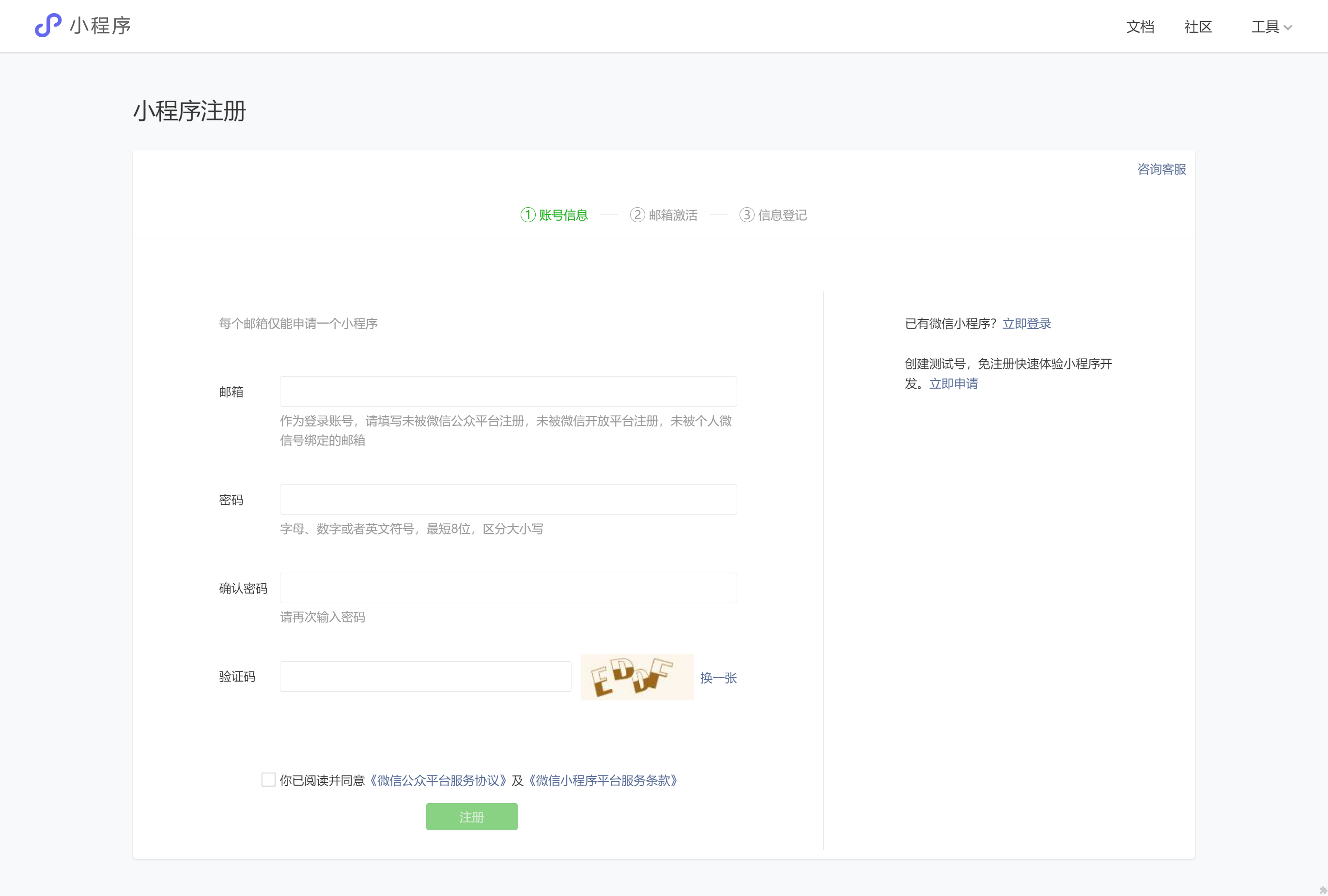Viewport: 1328px width, 896px height.
Task: Open the 立即登录 link
Action: [1026, 324]
